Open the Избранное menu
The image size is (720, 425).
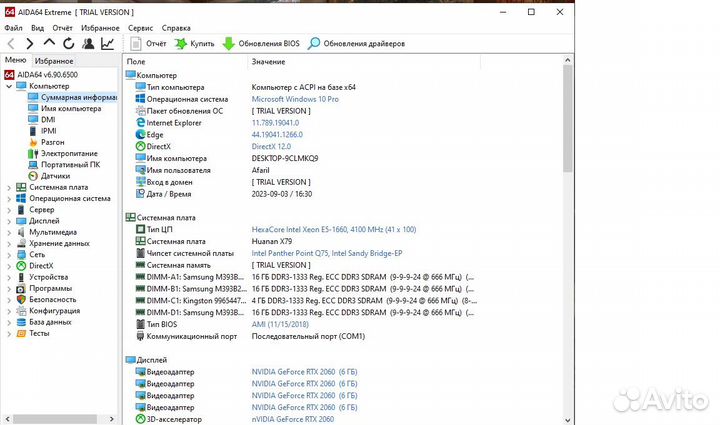click(x=100, y=28)
